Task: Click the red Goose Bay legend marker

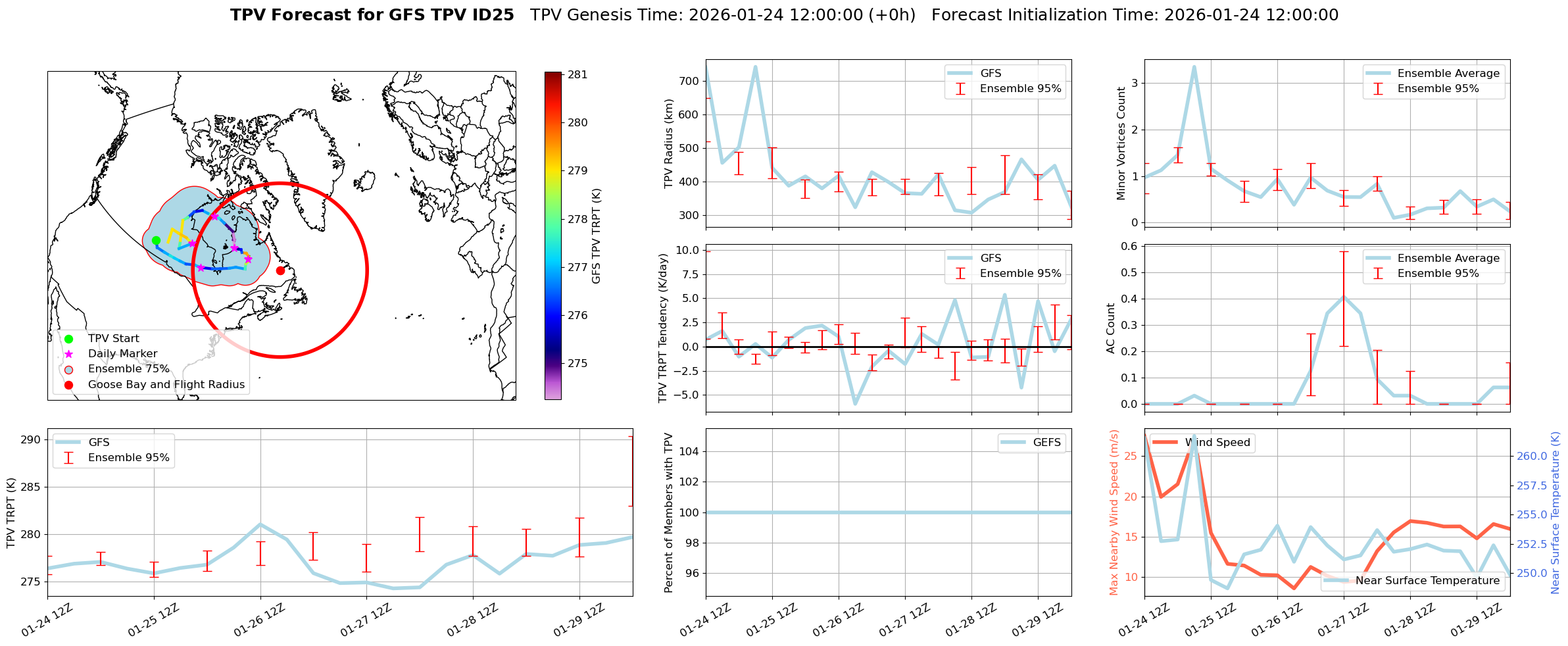Action: click(x=69, y=385)
